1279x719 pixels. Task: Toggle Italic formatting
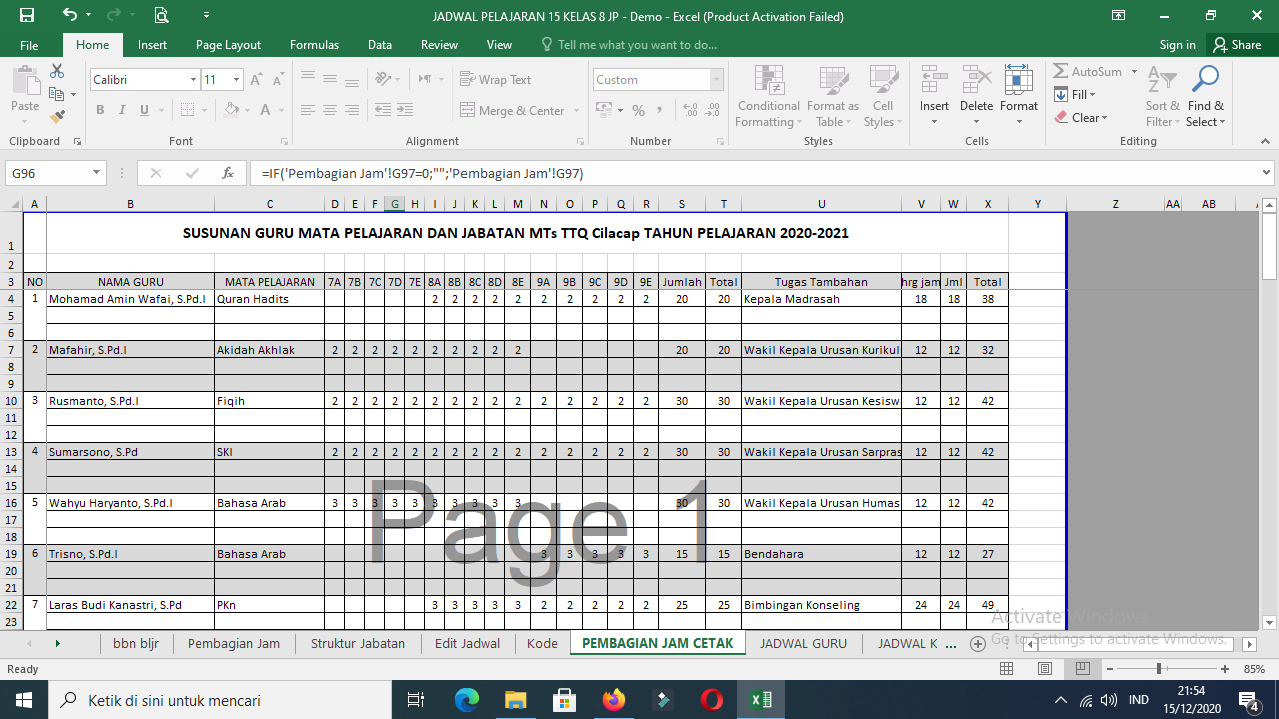pos(122,110)
